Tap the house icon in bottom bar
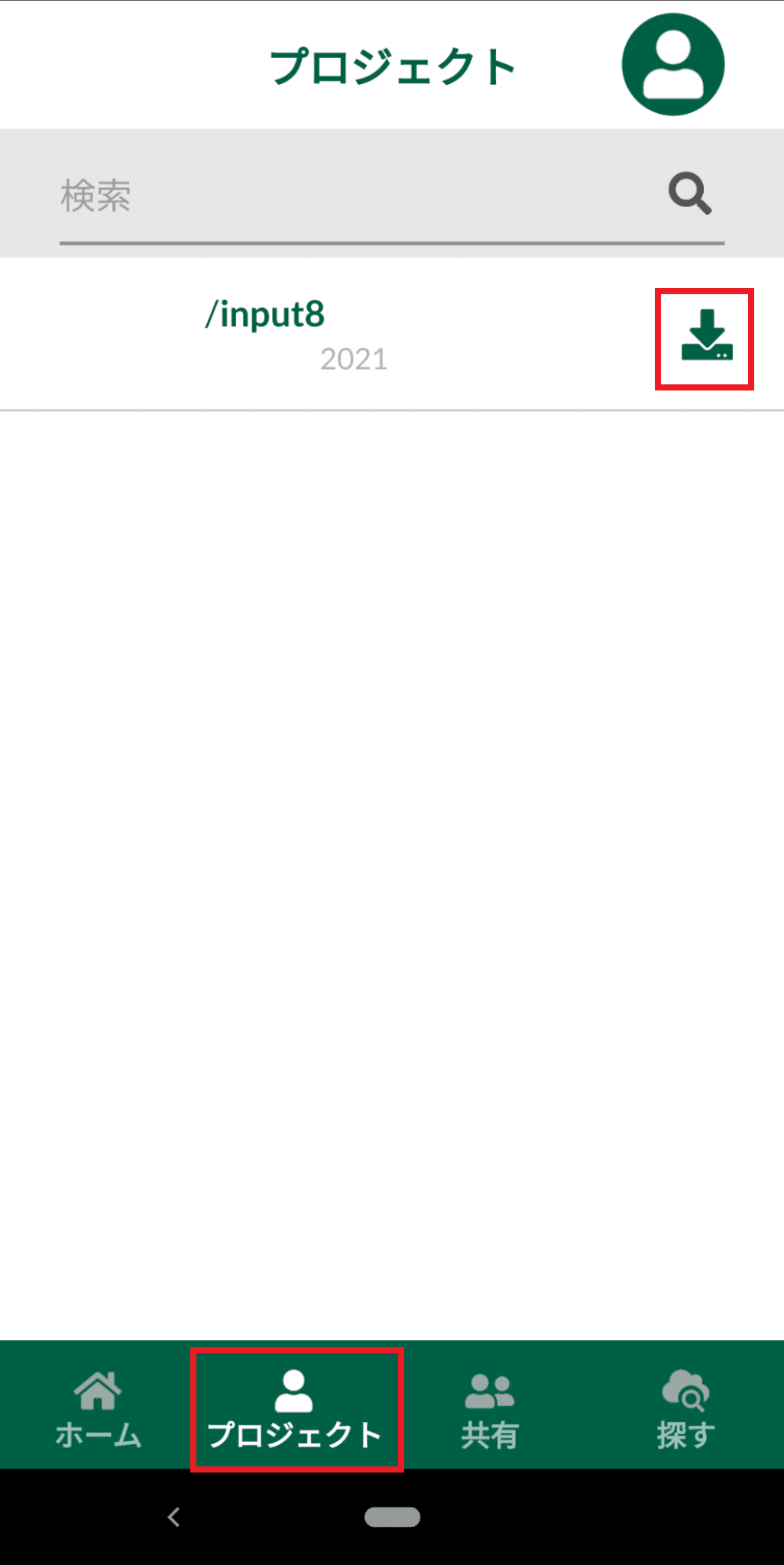This screenshot has width=784, height=1565. tap(98, 1390)
